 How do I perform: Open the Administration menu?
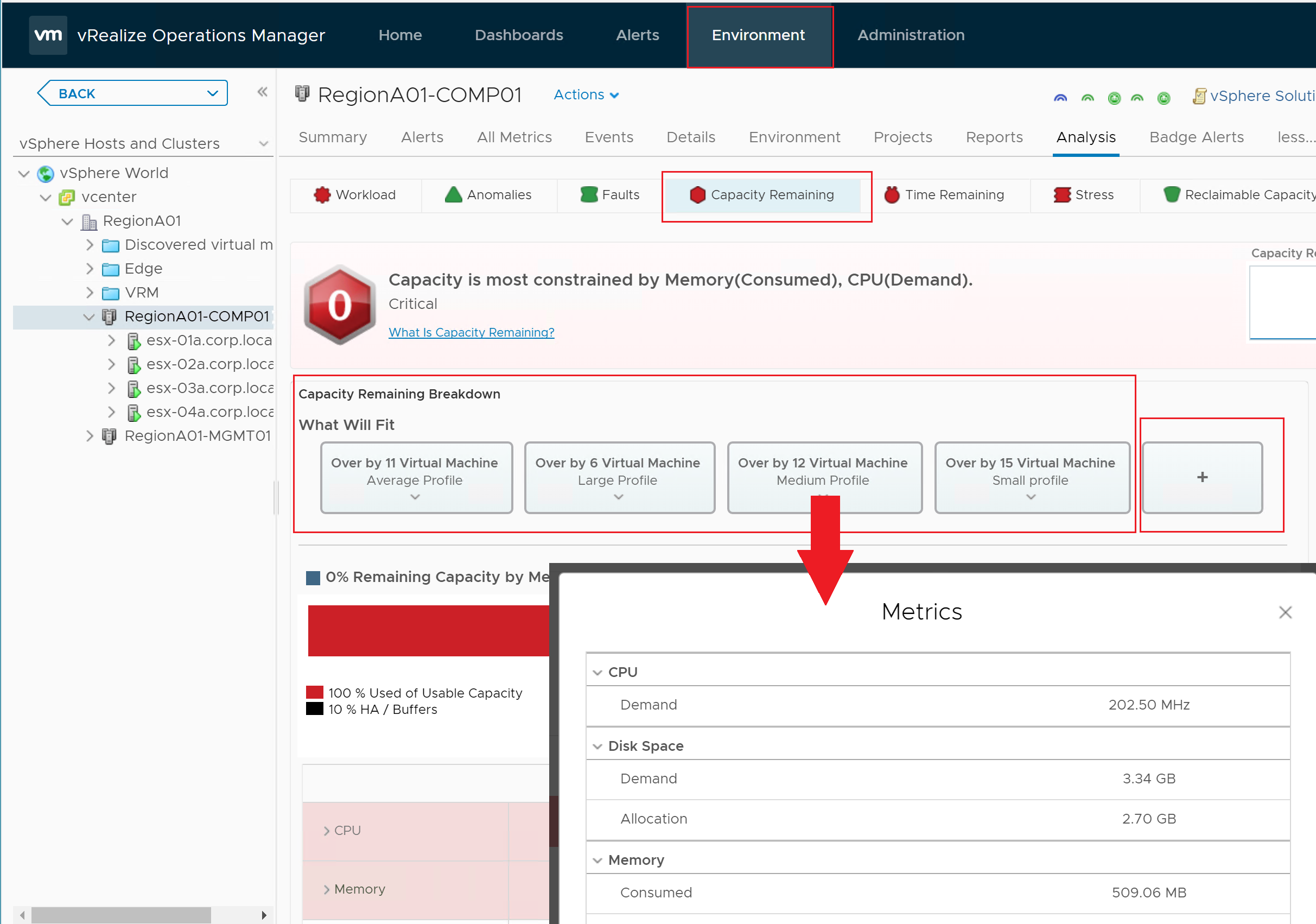[x=911, y=35]
